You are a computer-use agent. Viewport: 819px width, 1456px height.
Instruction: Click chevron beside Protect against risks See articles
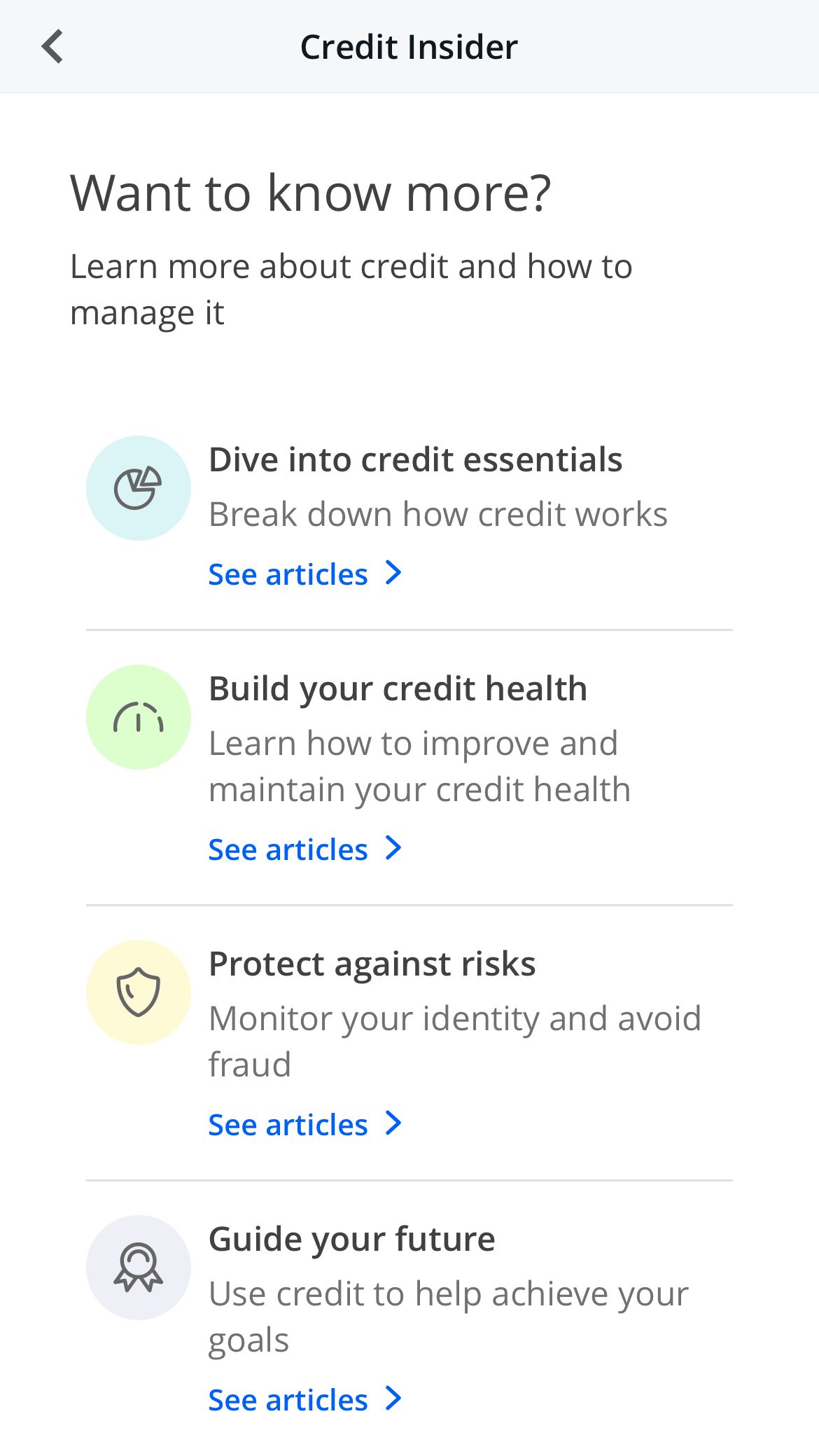point(394,1123)
